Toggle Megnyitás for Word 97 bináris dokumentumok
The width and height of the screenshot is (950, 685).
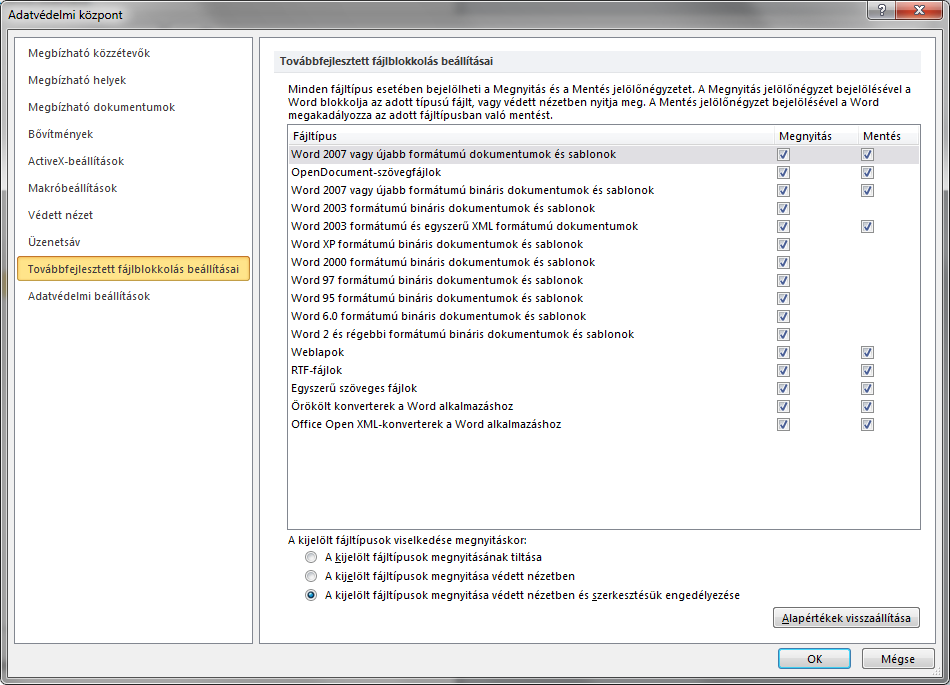pyautogui.click(x=783, y=280)
